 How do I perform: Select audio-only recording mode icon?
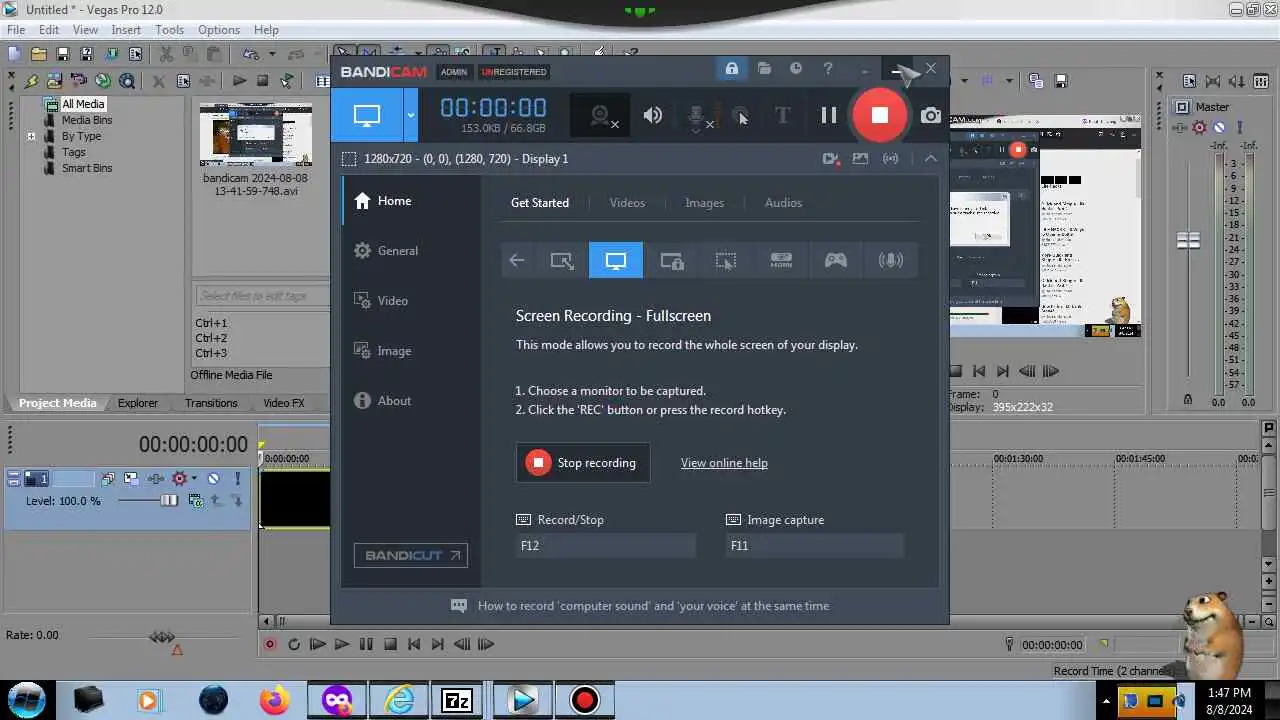(890, 260)
